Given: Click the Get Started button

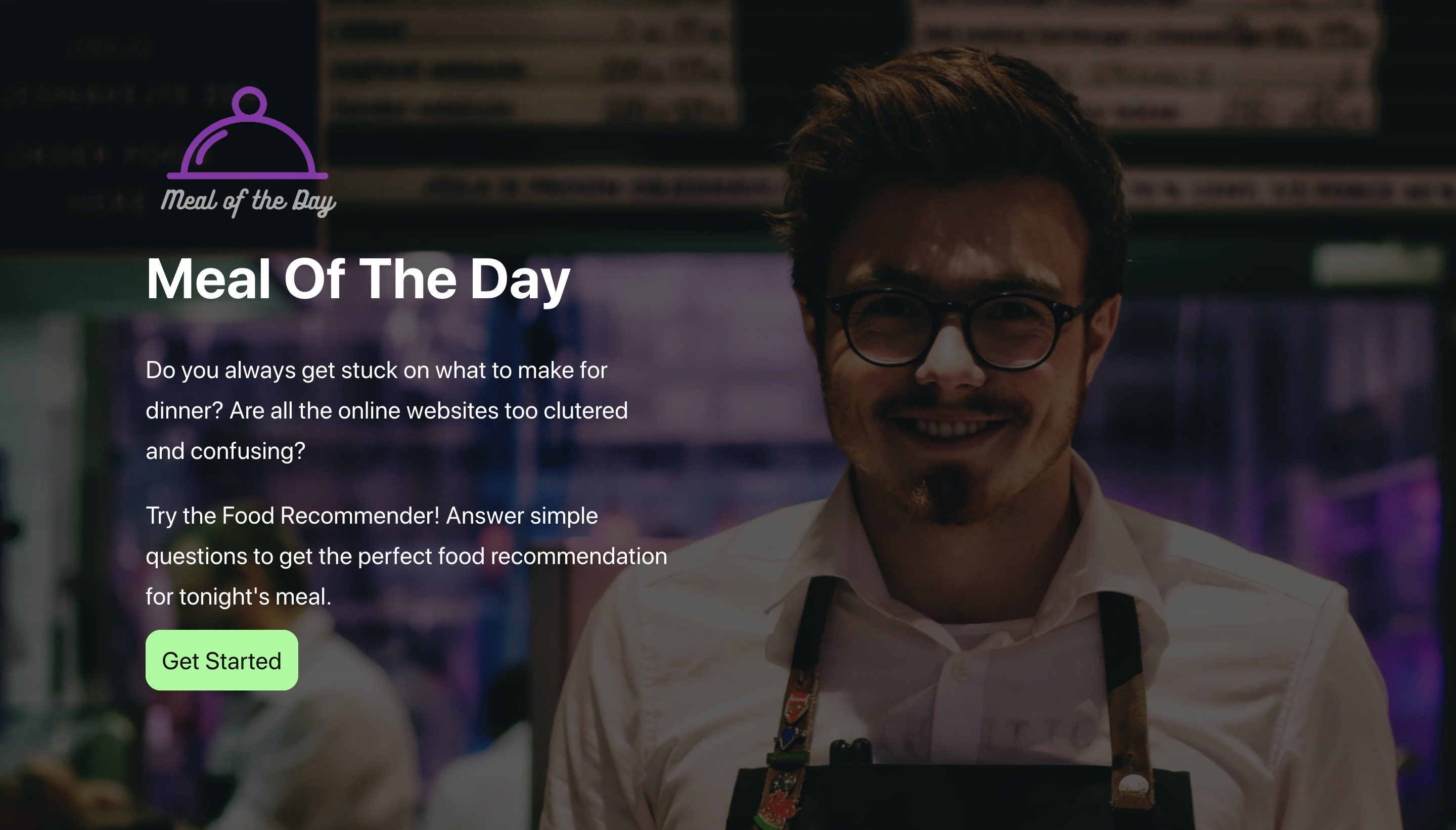Looking at the screenshot, I should [x=222, y=660].
